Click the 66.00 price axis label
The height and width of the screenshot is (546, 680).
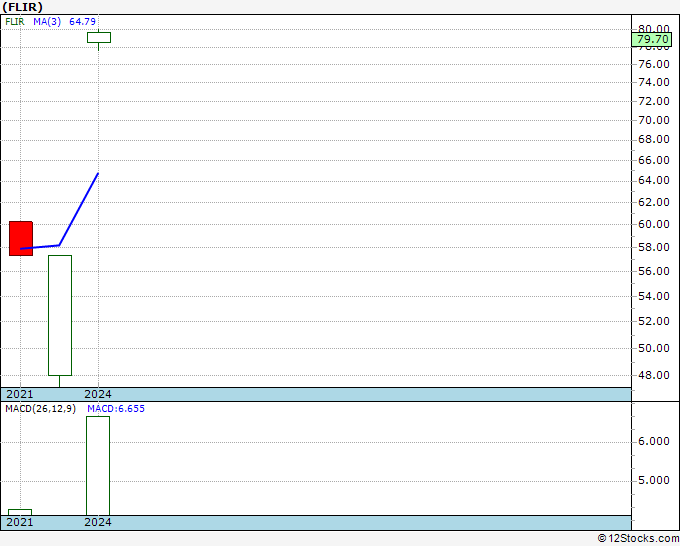654,160
